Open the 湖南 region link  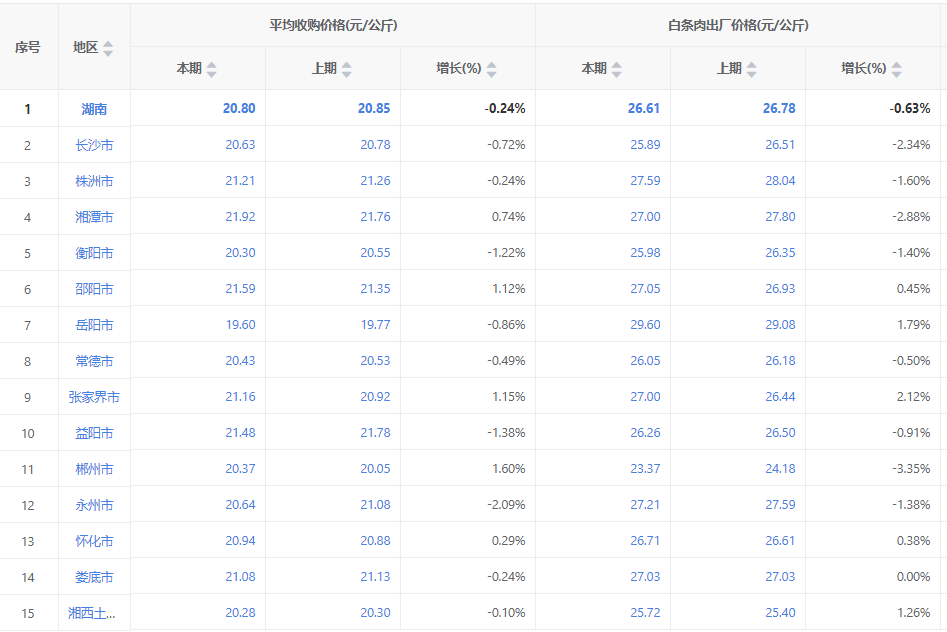coord(94,109)
